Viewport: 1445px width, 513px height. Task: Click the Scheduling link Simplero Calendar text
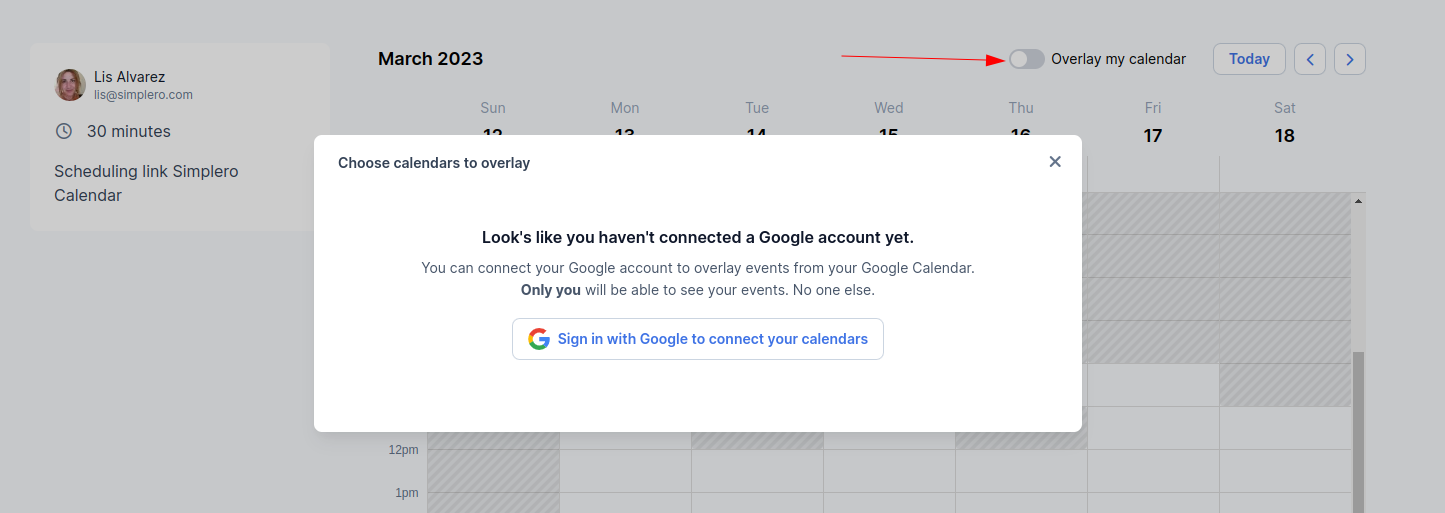coord(146,183)
